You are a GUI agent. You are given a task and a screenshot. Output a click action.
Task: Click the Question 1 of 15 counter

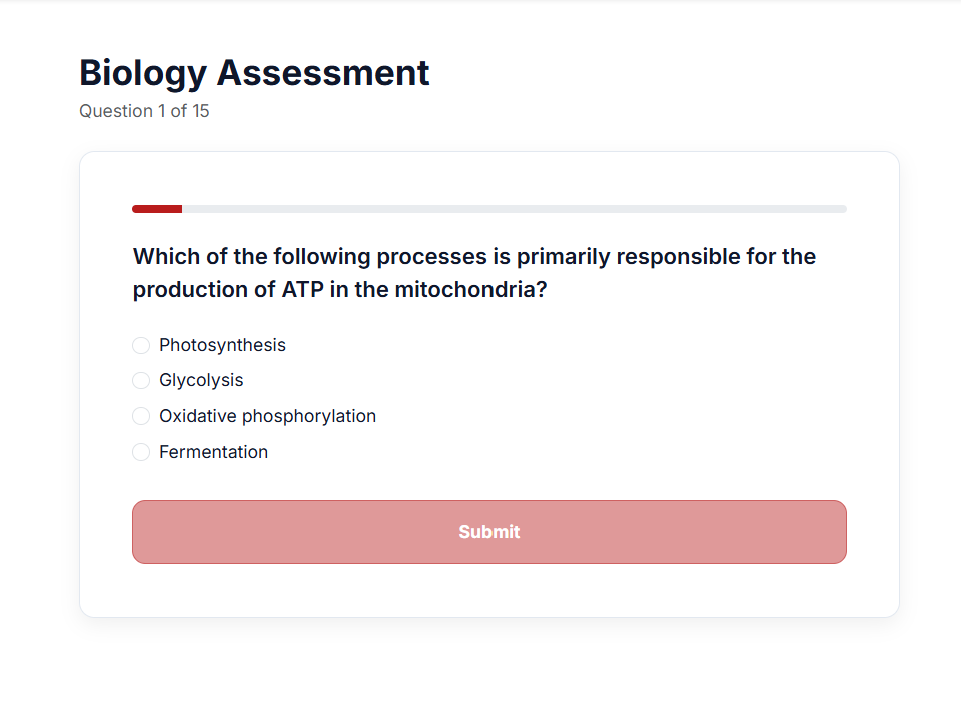[144, 111]
